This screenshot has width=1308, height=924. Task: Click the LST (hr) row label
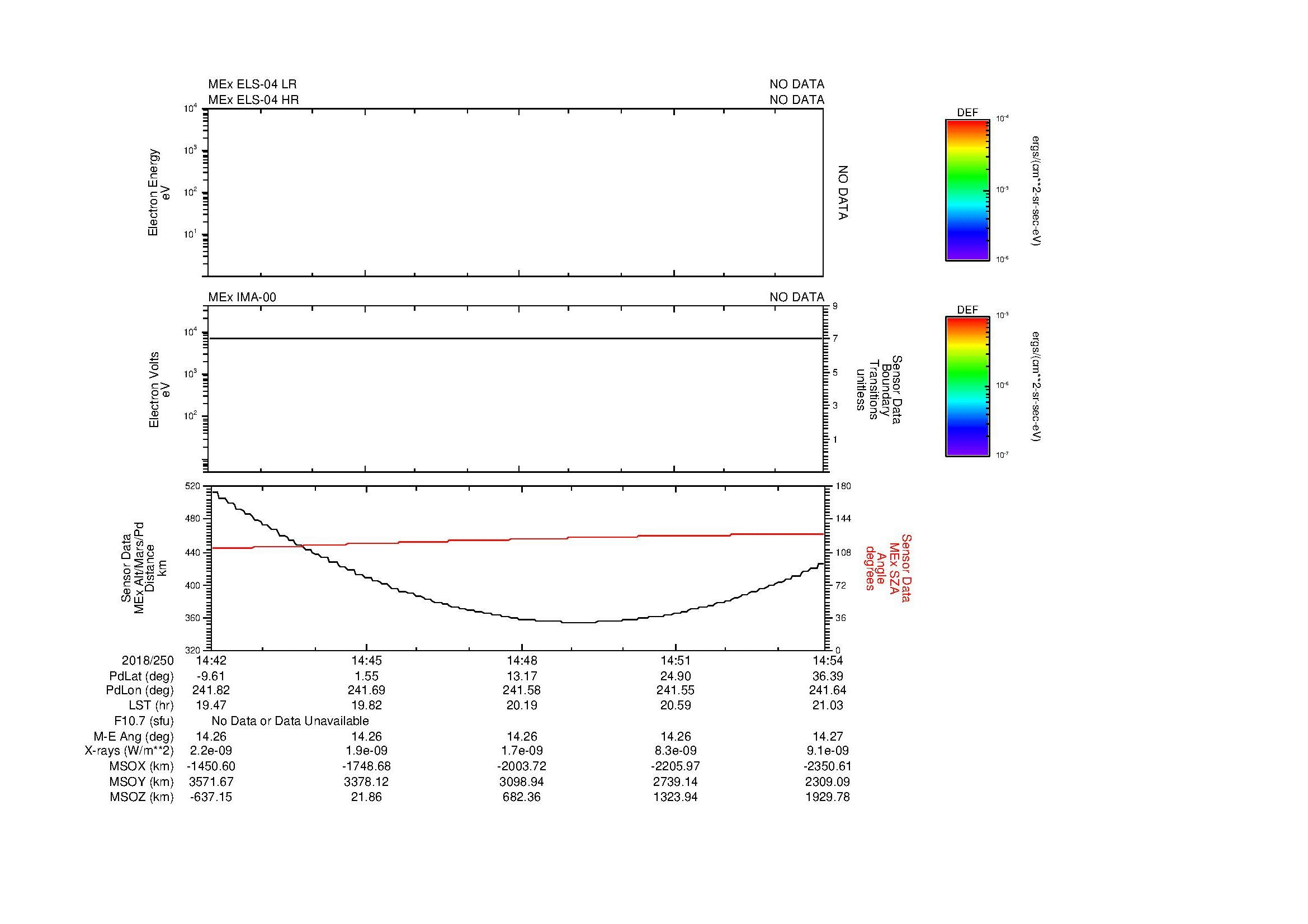point(151,705)
